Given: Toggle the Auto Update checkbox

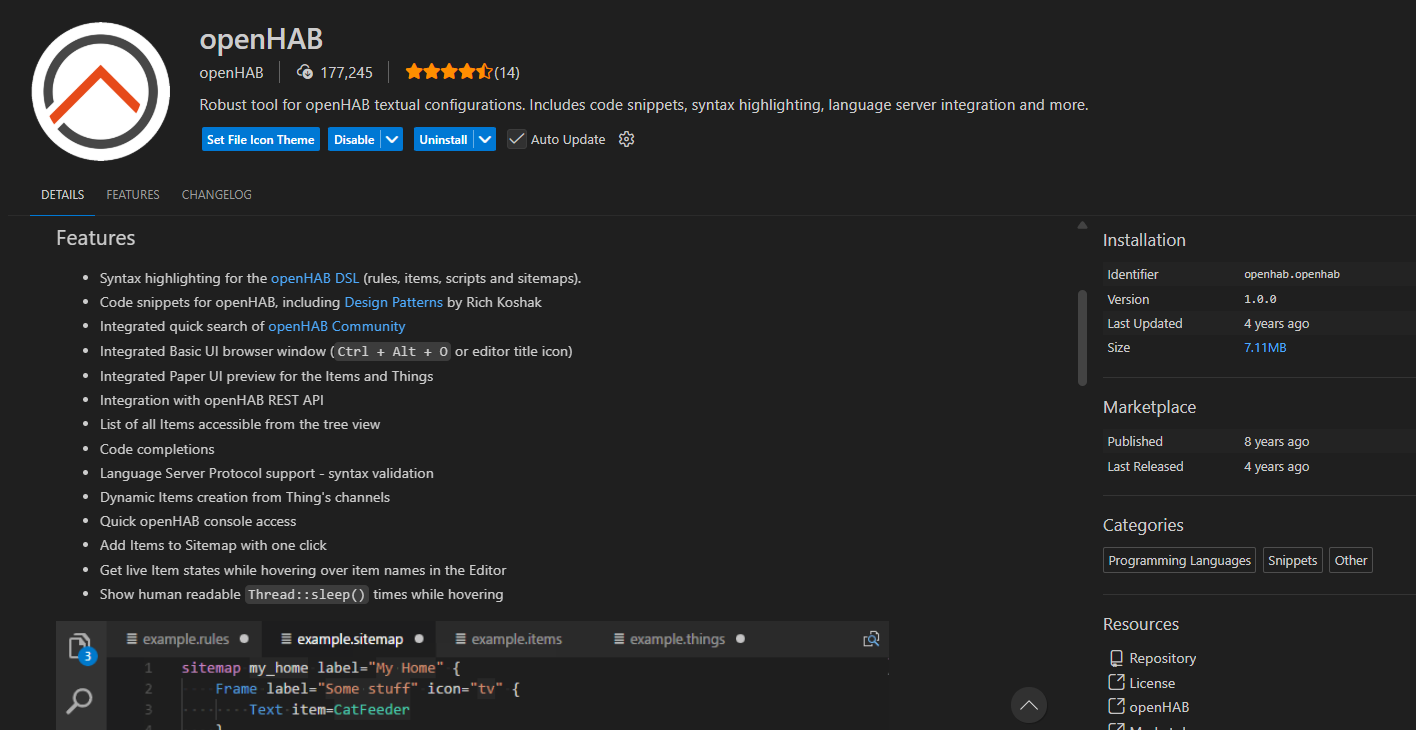Looking at the screenshot, I should tap(517, 139).
